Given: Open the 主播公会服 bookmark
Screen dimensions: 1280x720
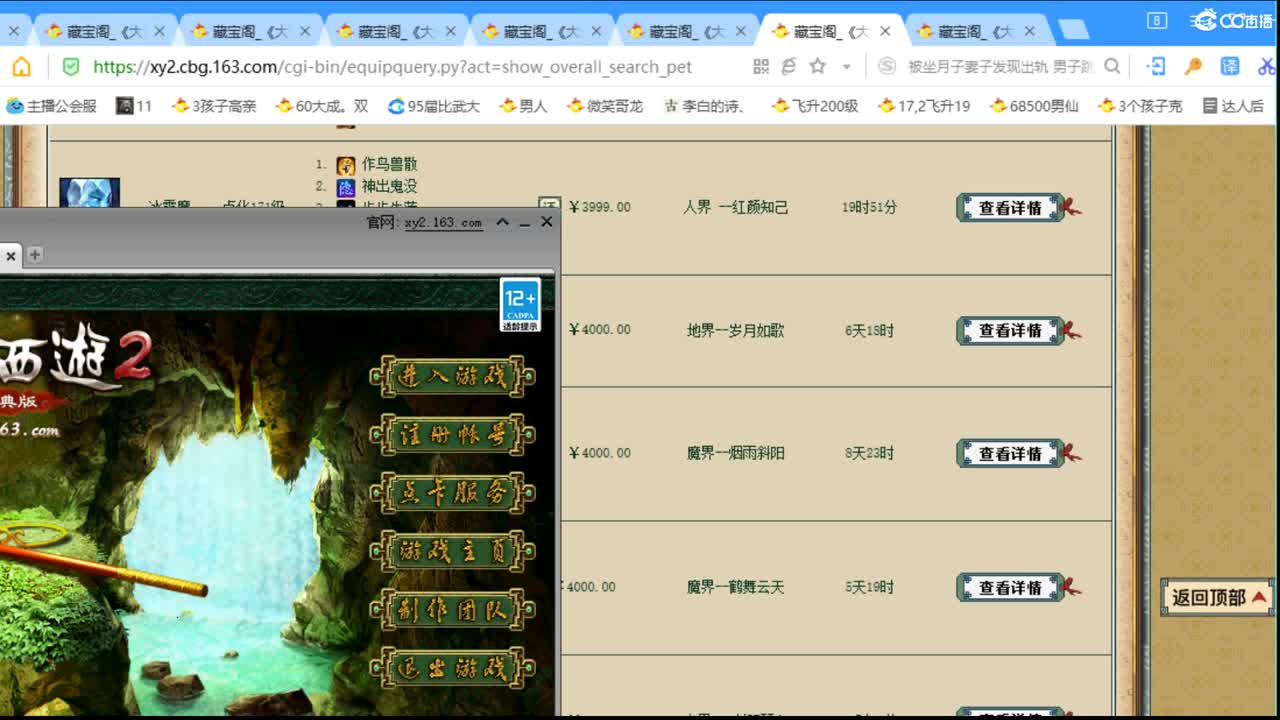Looking at the screenshot, I should tap(52, 105).
